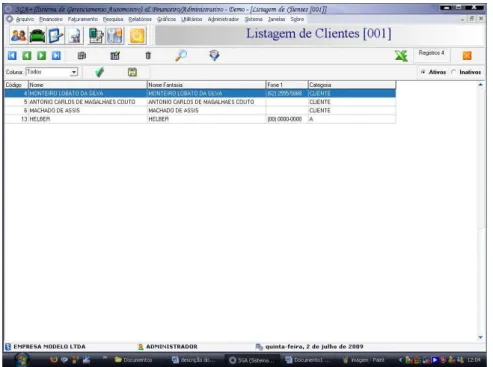Sort by Nome Fantasia column header
The width and height of the screenshot is (493, 367).
206,85
